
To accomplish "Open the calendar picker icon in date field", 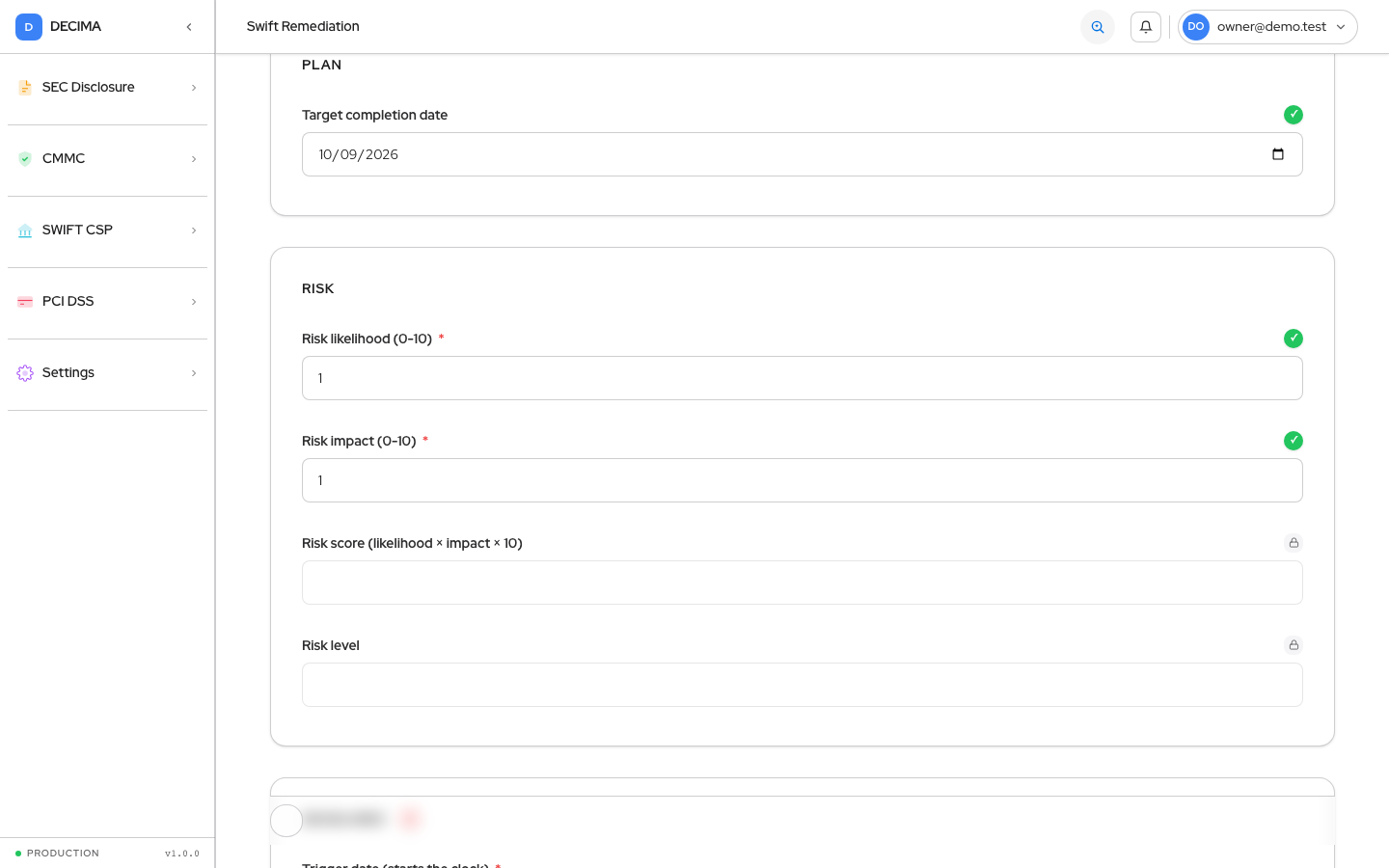I will pyautogui.click(x=1278, y=154).
